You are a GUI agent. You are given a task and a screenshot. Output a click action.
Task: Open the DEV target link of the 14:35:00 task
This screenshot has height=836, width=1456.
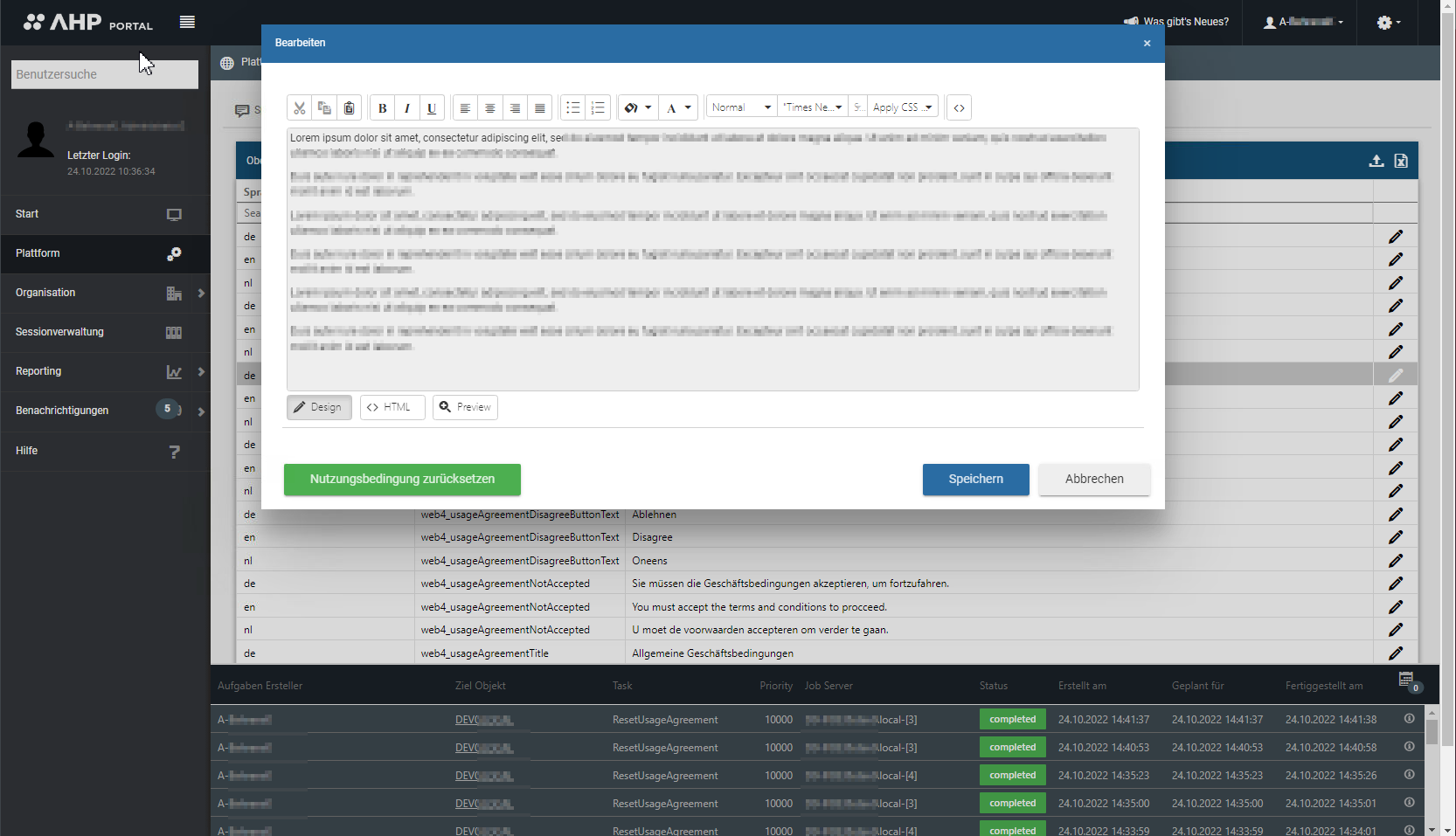coord(484,804)
